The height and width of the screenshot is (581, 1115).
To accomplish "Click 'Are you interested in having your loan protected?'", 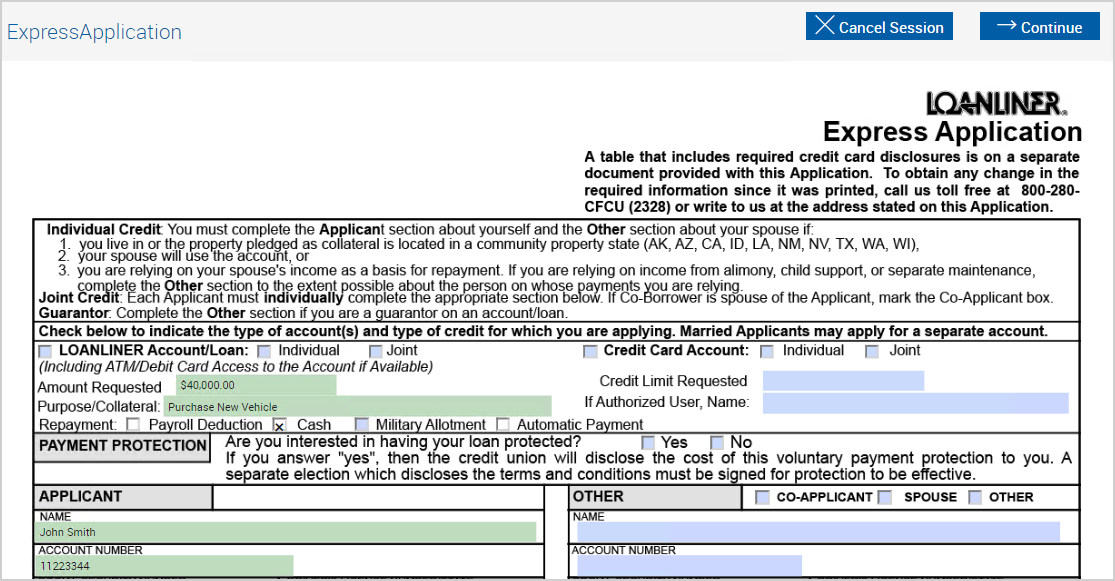I will point(403,442).
